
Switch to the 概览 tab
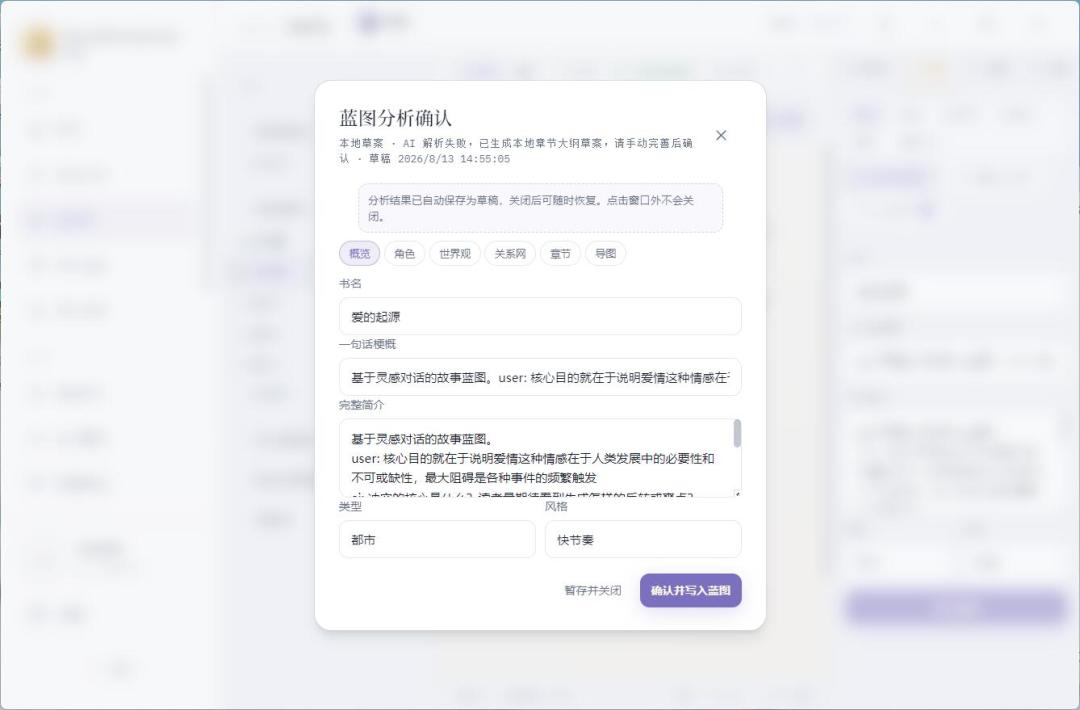pyautogui.click(x=360, y=253)
